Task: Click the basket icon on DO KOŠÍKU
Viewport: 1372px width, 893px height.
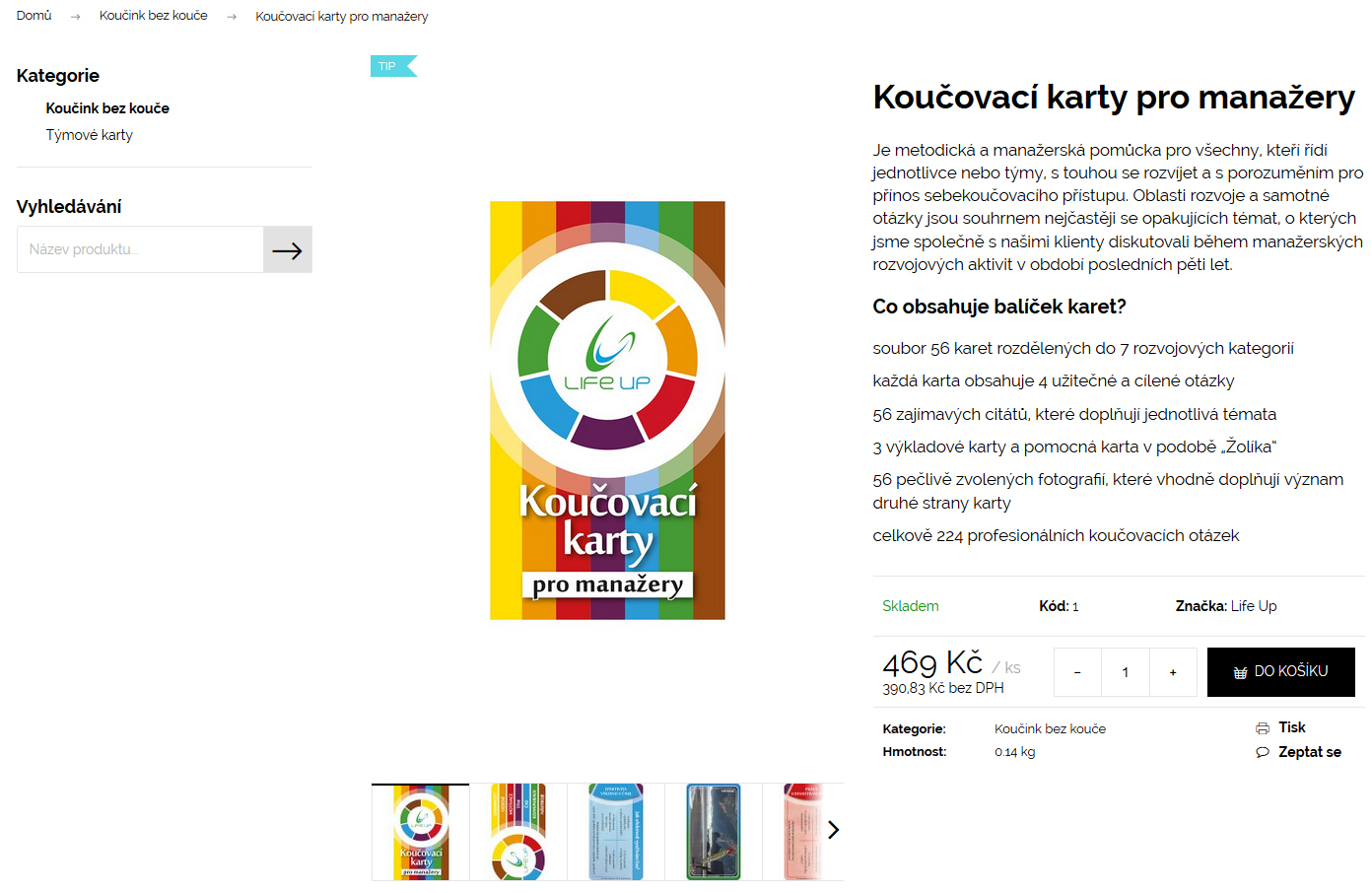Action: coord(1241,672)
